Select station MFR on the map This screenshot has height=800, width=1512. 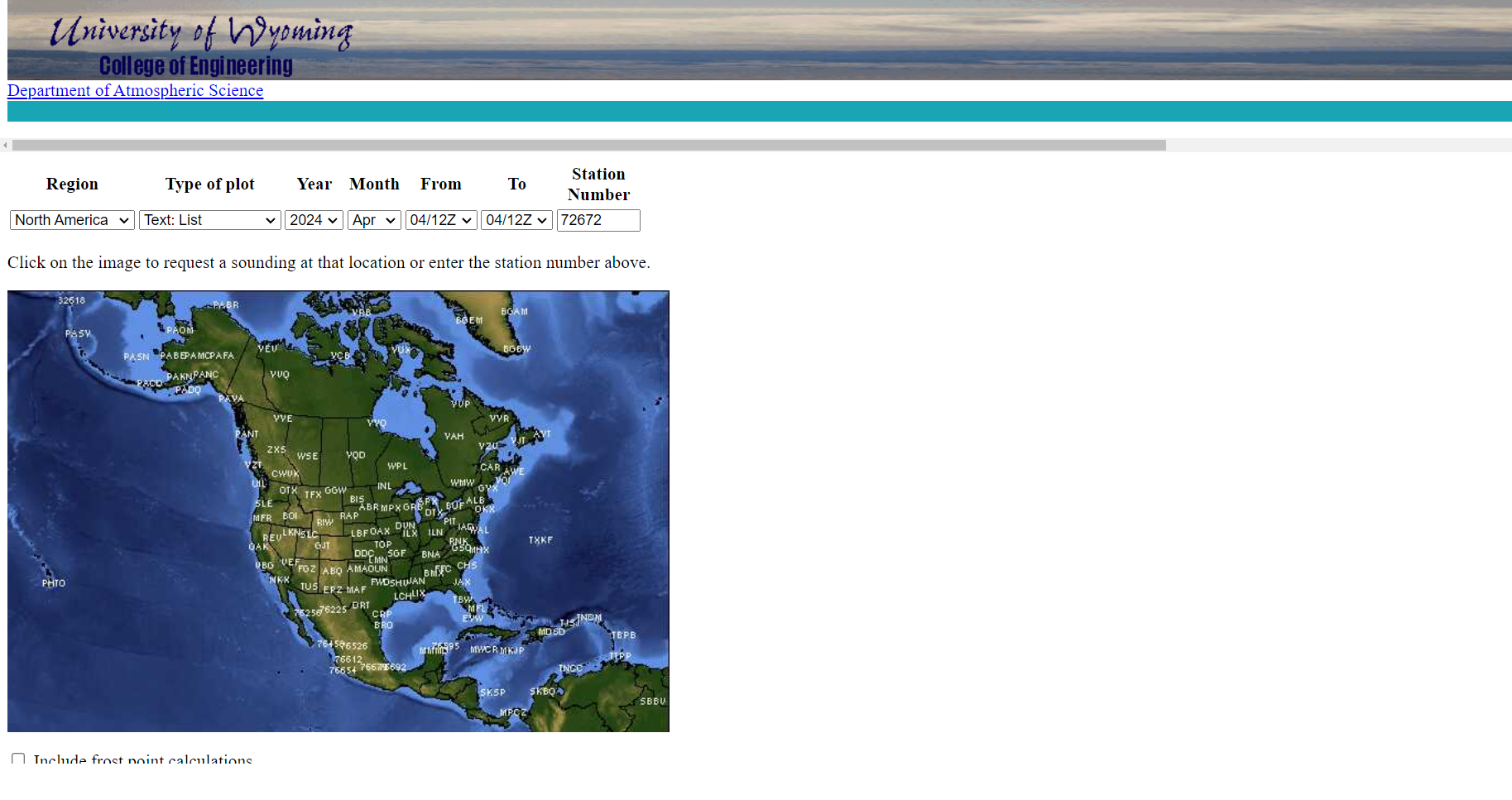(262, 519)
